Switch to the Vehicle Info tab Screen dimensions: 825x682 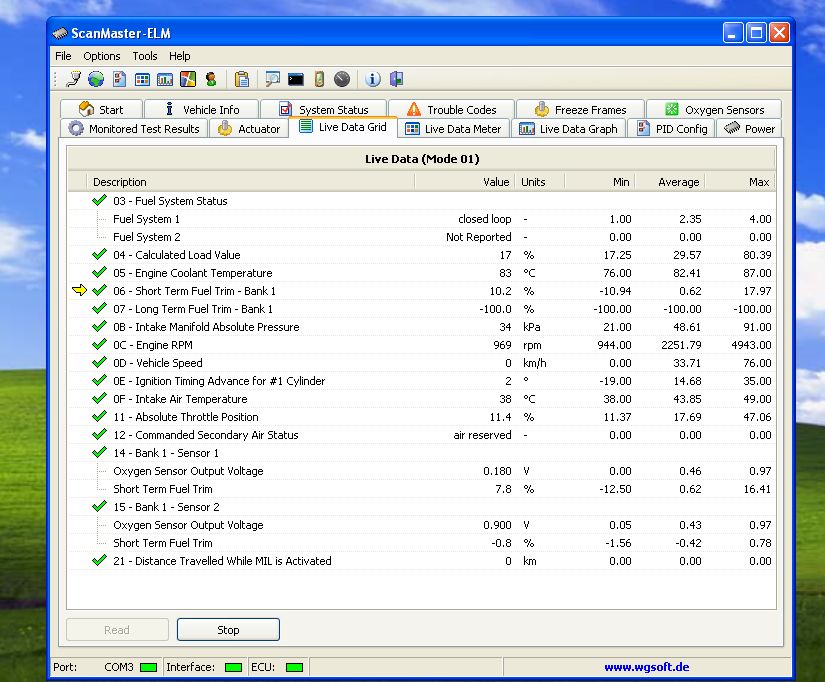202,109
